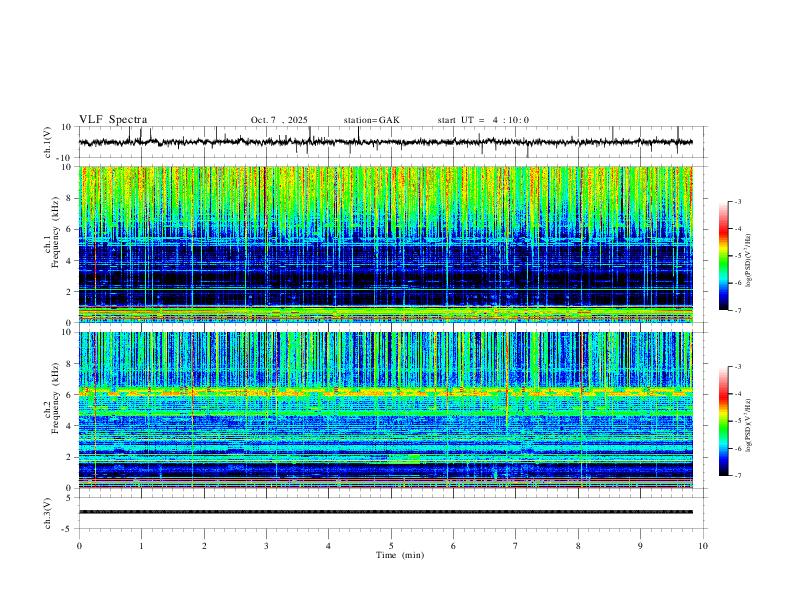Click the date "Oct. 7, 2025"
The height and width of the screenshot is (612, 792).
coord(279,120)
